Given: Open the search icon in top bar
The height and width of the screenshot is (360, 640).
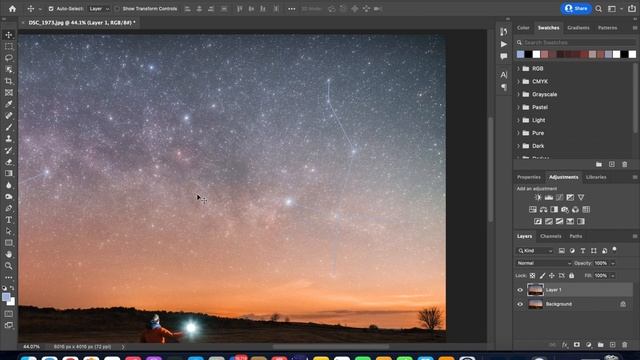Looking at the screenshot, I should click(598, 9).
